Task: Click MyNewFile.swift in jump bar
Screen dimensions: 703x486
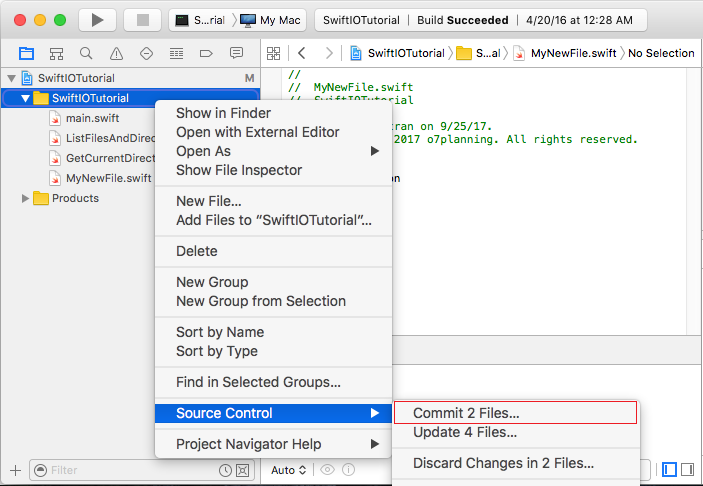Action: point(565,53)
